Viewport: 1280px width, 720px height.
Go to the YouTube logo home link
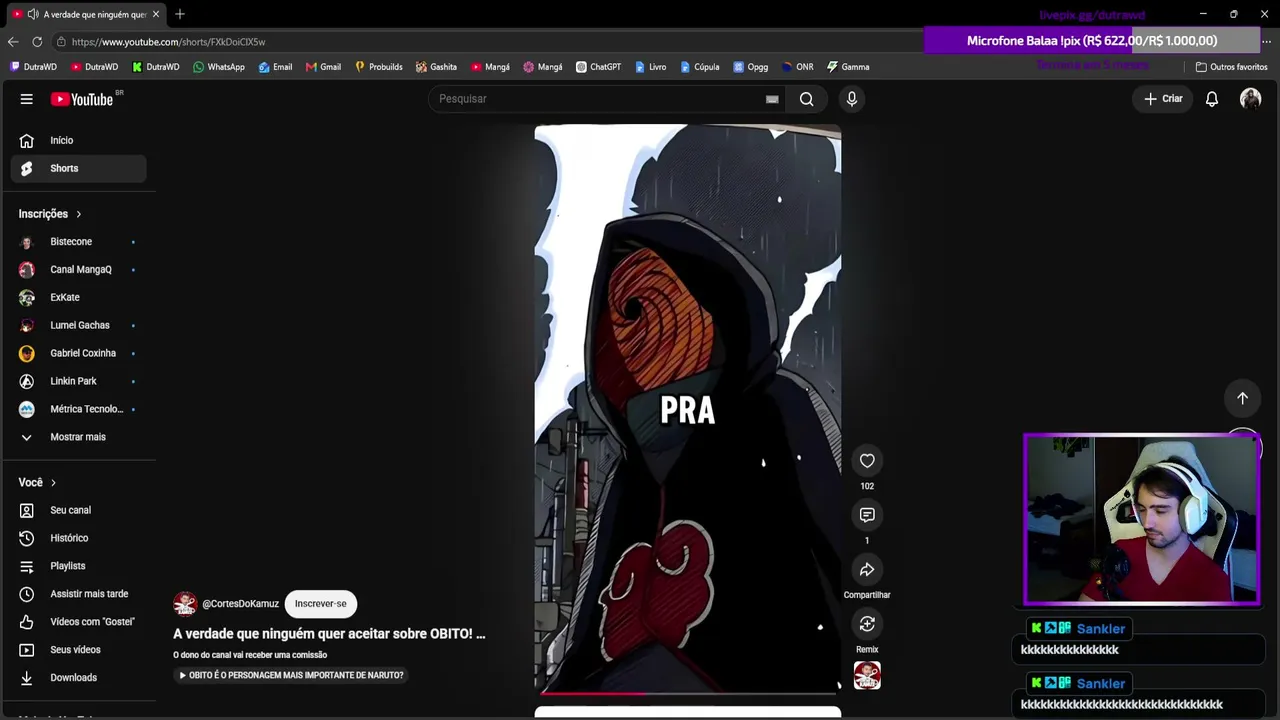point(82,99)
